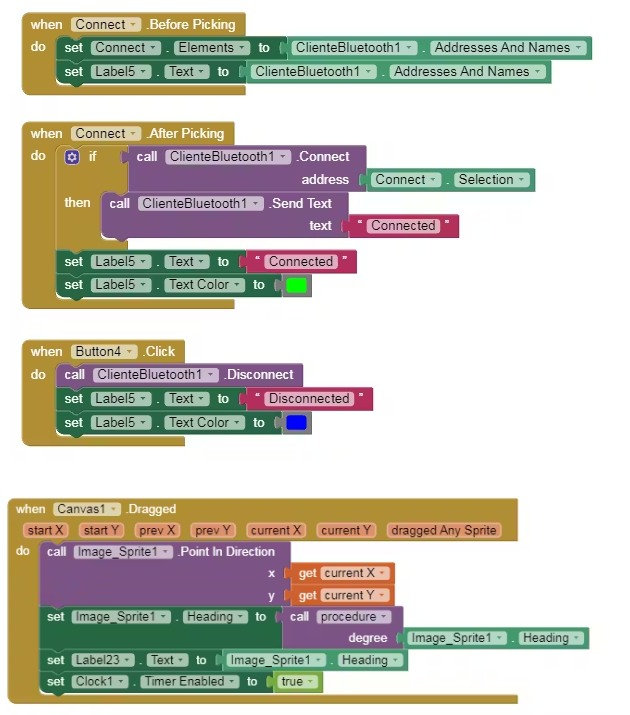Edit the Connected string in Send Text
The image size is (630, 715).
pos(403,226)
